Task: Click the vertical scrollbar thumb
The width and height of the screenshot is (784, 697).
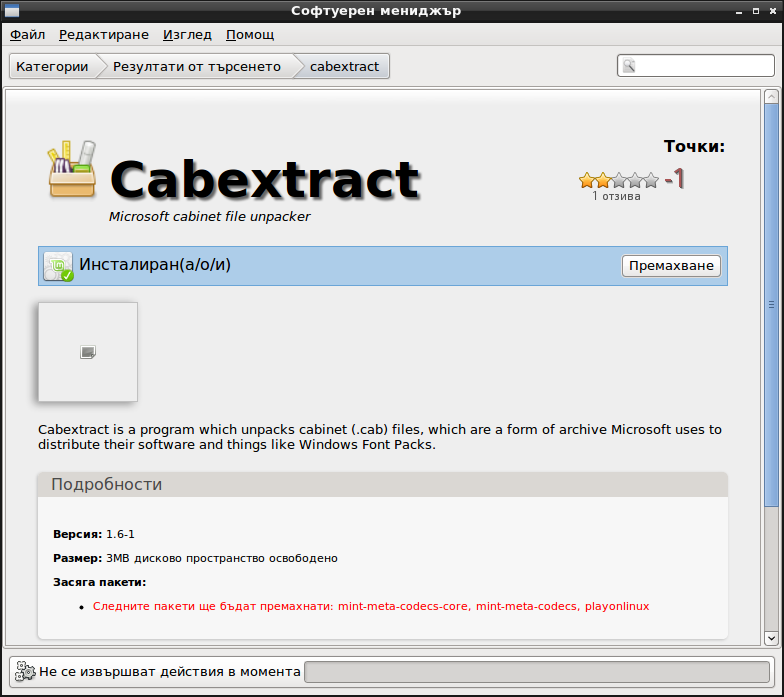Action: (771, 305)
